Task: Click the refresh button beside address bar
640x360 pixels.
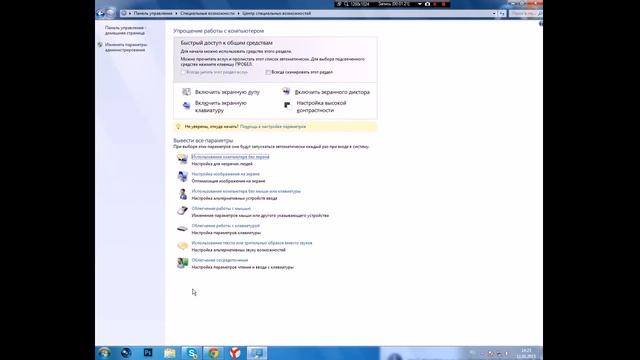Action: (502, 13)
